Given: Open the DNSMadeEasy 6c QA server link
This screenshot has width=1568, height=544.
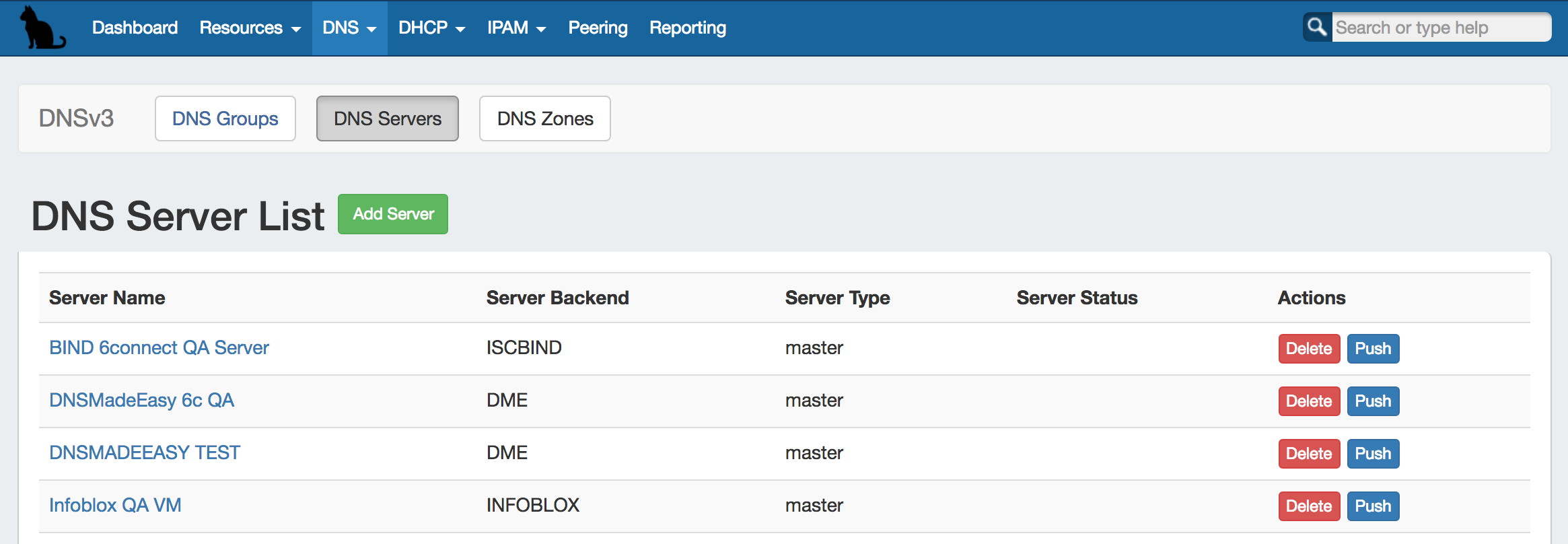Looking at the screenshot, I should [x=141, y=400].
